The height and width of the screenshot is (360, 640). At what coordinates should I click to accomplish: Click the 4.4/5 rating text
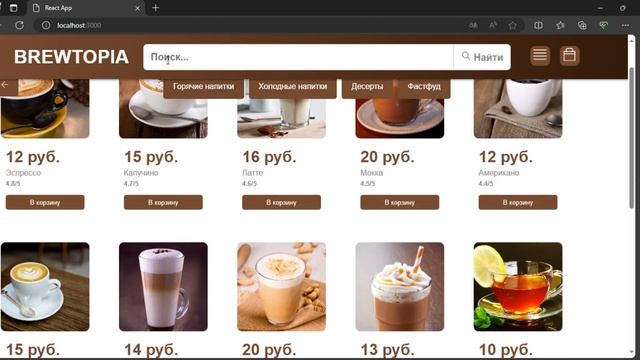(486, 184)
